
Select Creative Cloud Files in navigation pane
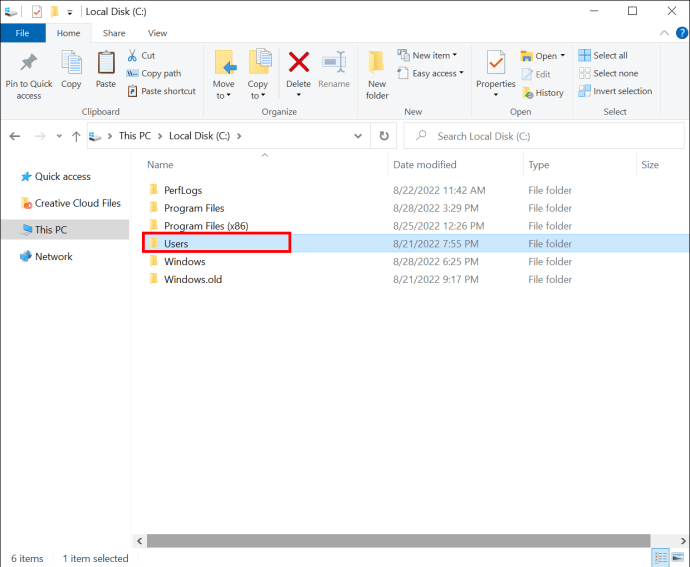point(70,203)
